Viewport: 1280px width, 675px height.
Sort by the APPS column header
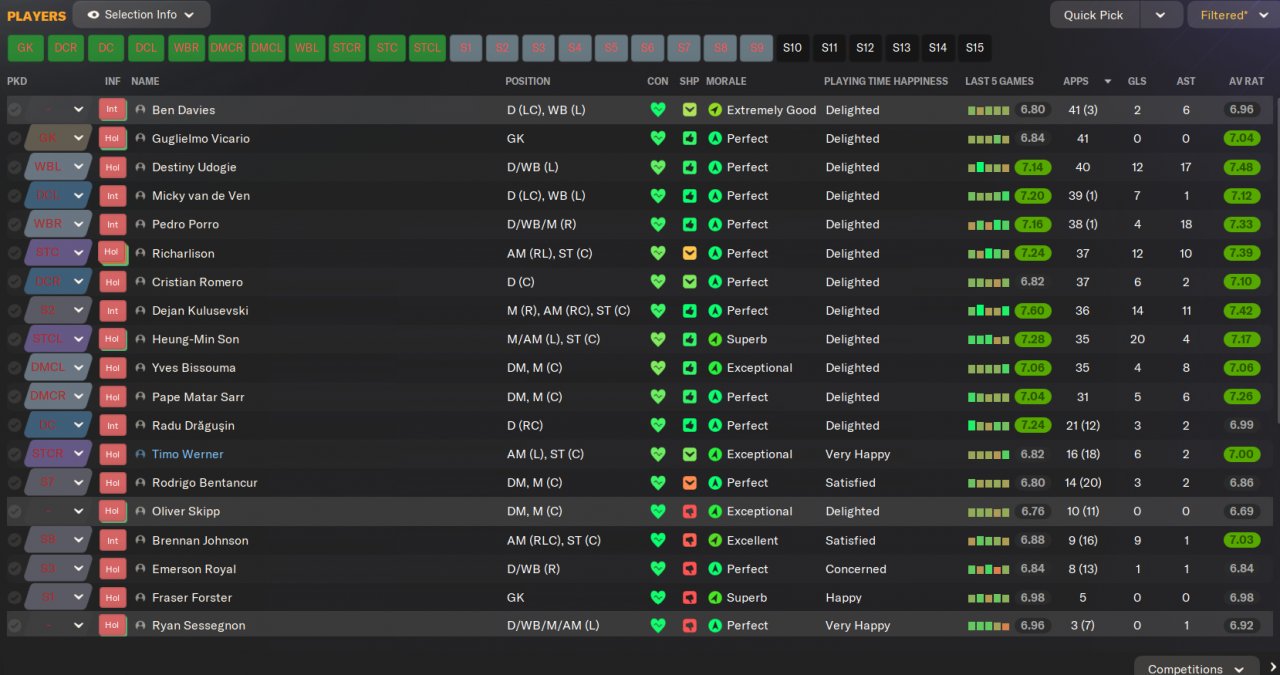click(1076, 81)
